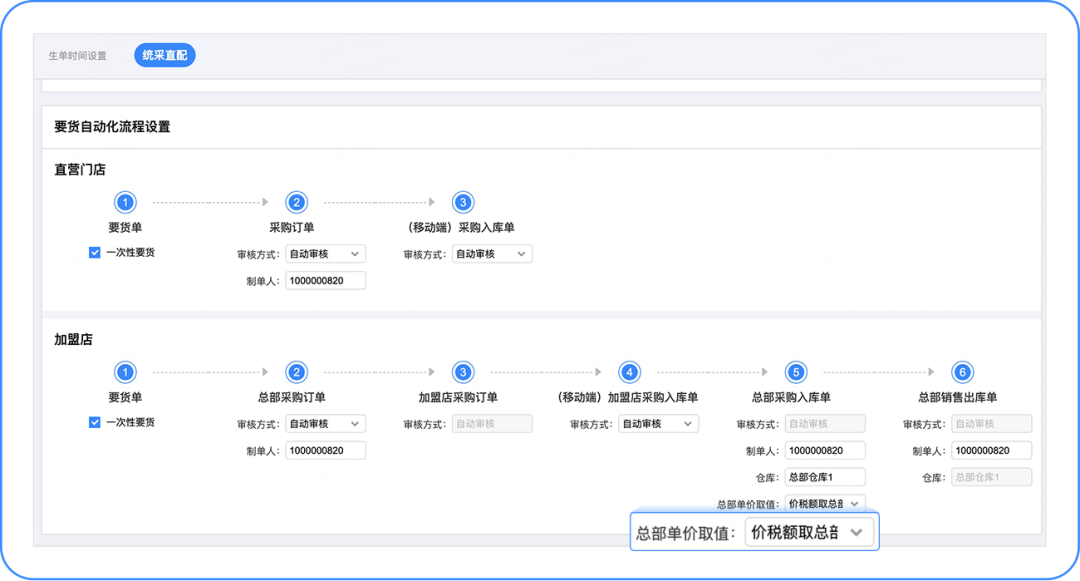The width and height of the screenshot is (1080, 581).
Task: Switch to 生单时间设置 tab
Action: click(x=77, y=56)
